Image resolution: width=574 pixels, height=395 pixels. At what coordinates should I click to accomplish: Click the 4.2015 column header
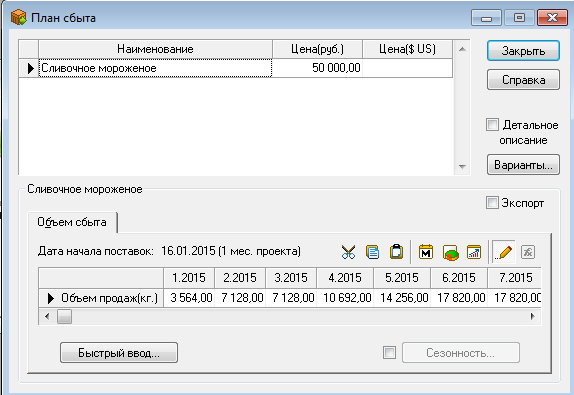(x=345, y=278)
